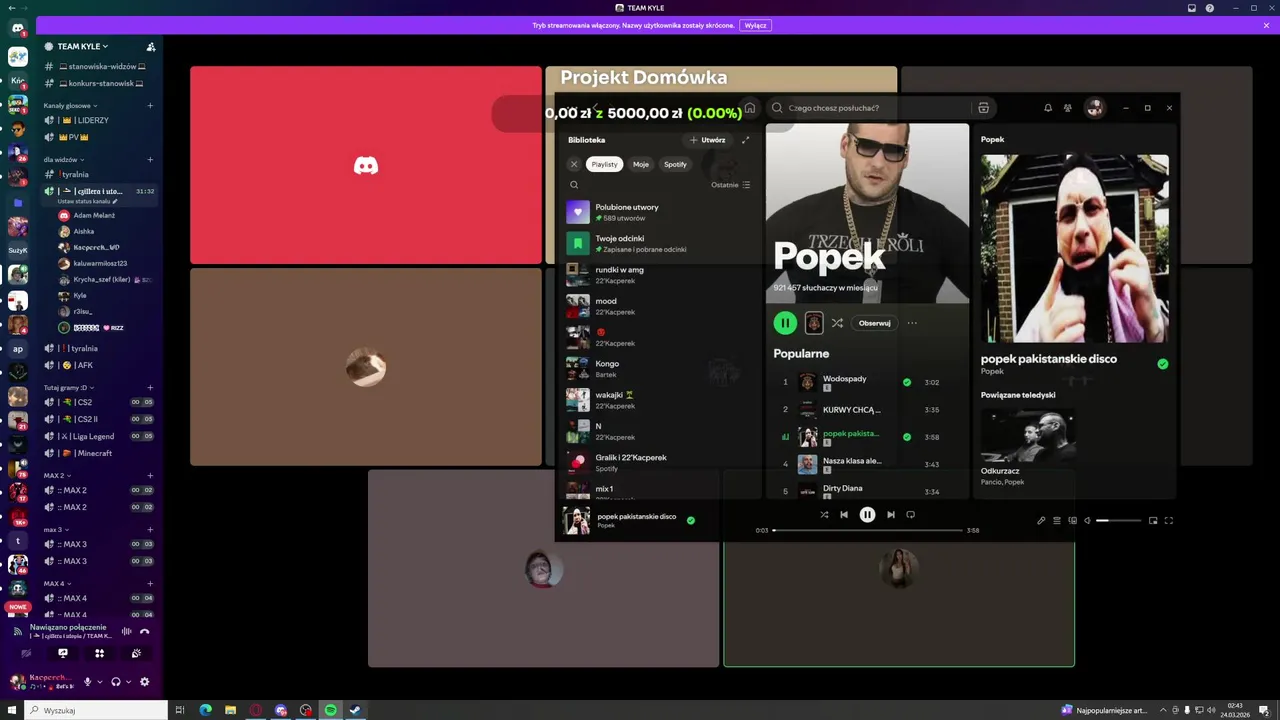The height and width of the screenshot is (720, 1280).
Task: Open the konkurs-stanowisk text channel
Action: (99, 83)
